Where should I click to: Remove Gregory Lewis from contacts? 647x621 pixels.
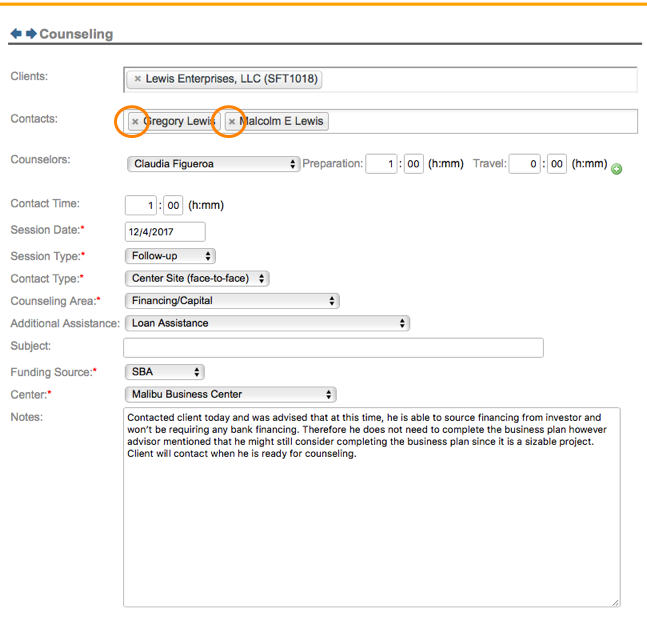coord(135,121)
